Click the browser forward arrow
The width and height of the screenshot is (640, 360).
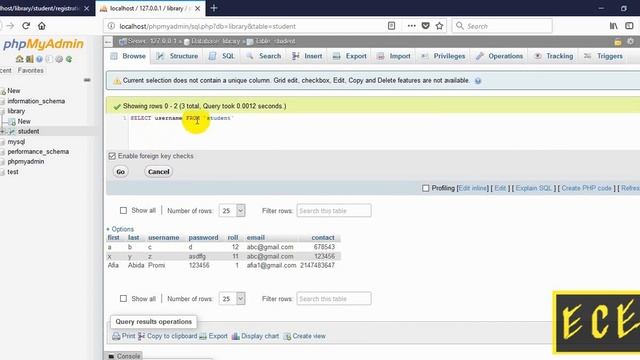pos(11,26)
